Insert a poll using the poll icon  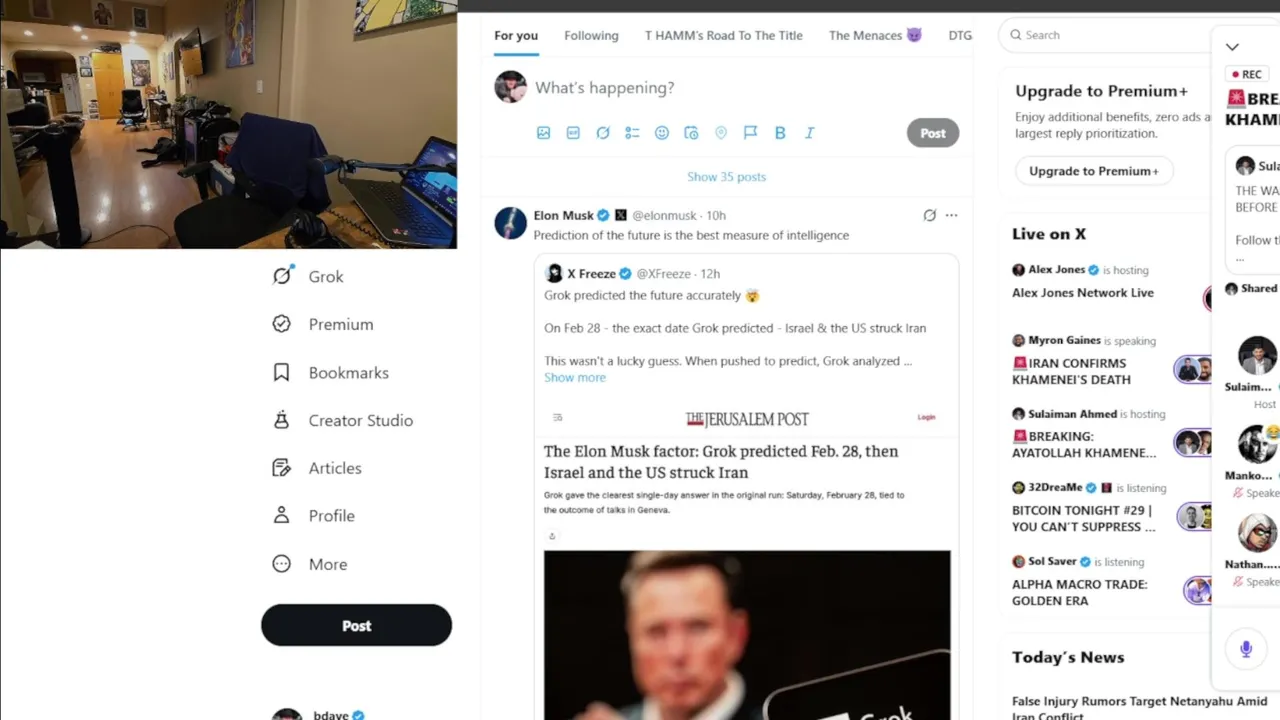(x=632, y=133)
